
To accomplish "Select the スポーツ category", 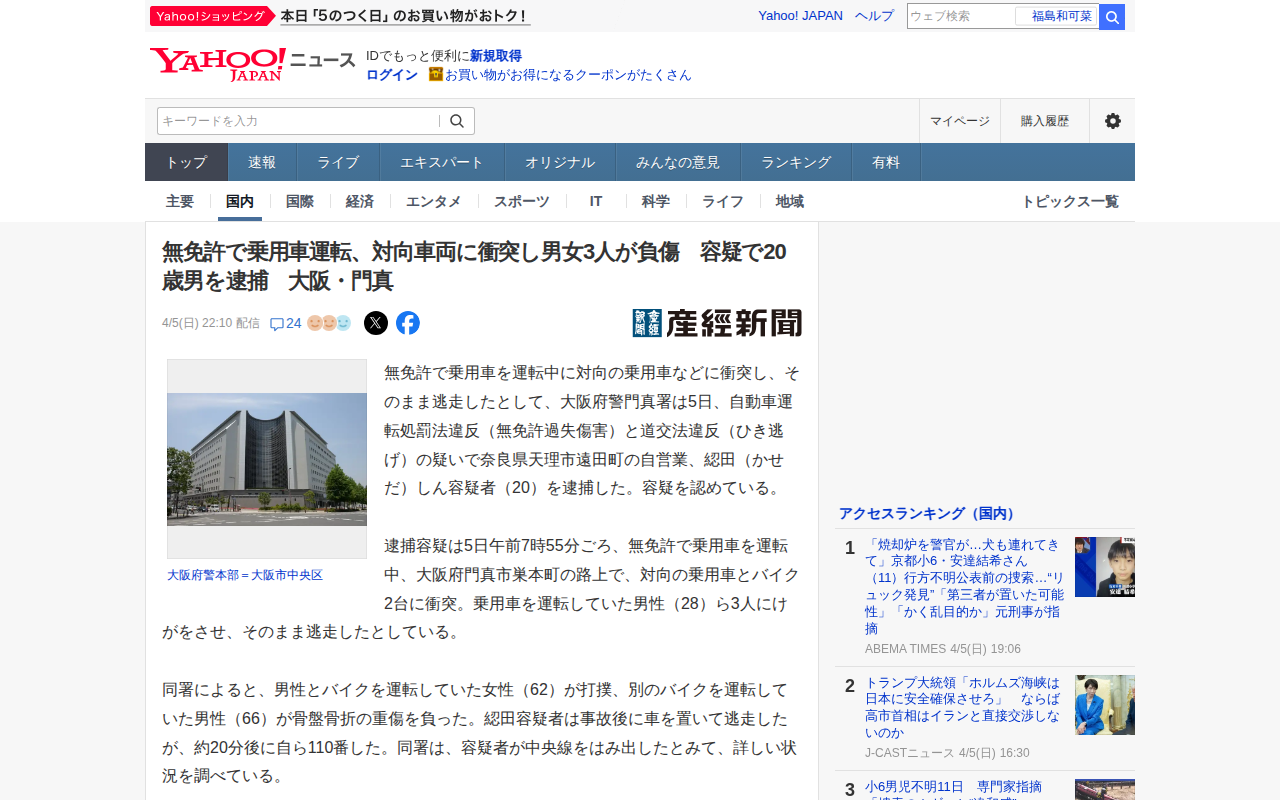I will (522, 201).
